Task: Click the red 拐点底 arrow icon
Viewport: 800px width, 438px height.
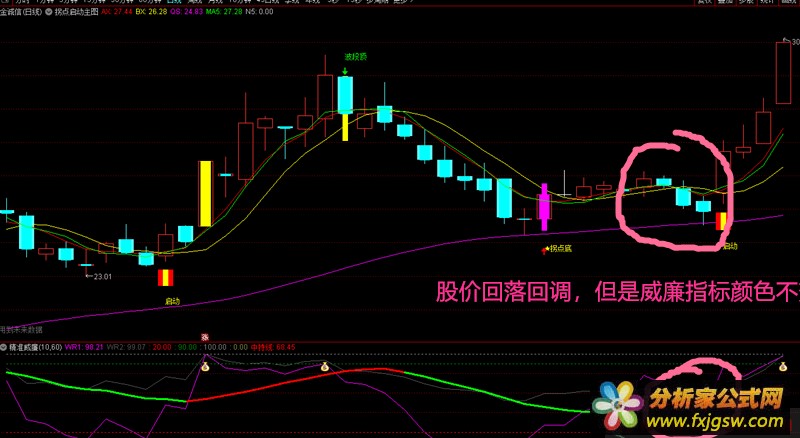Action: [x=545, y=250]
